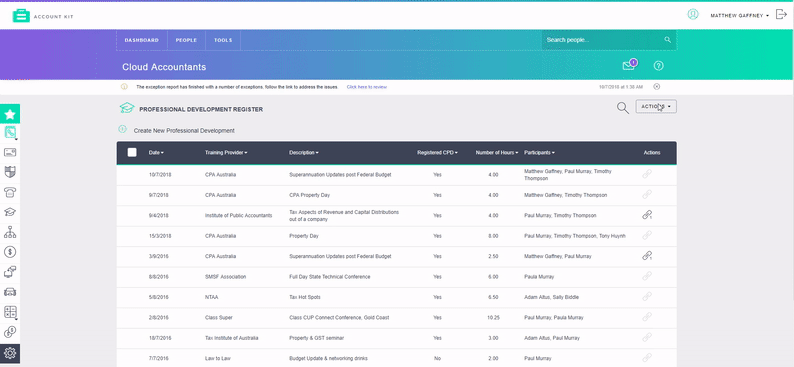
Task: Sort by the Description column dropdown
Action: point(304,152)
